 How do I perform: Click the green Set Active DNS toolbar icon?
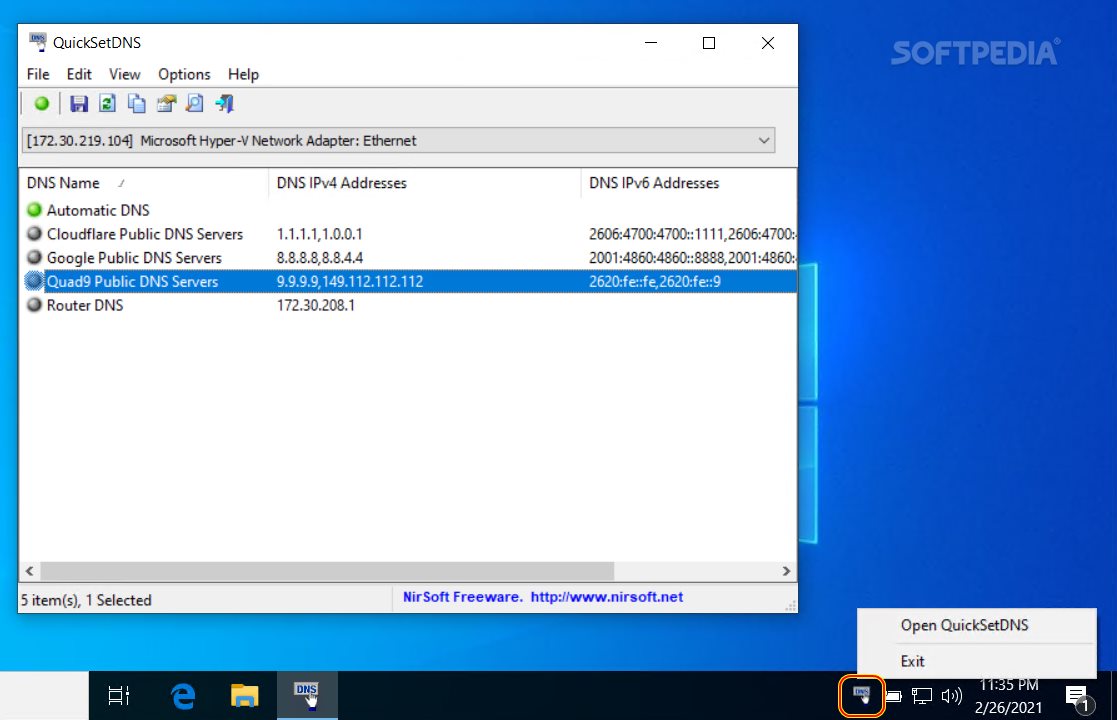(42, 104)
